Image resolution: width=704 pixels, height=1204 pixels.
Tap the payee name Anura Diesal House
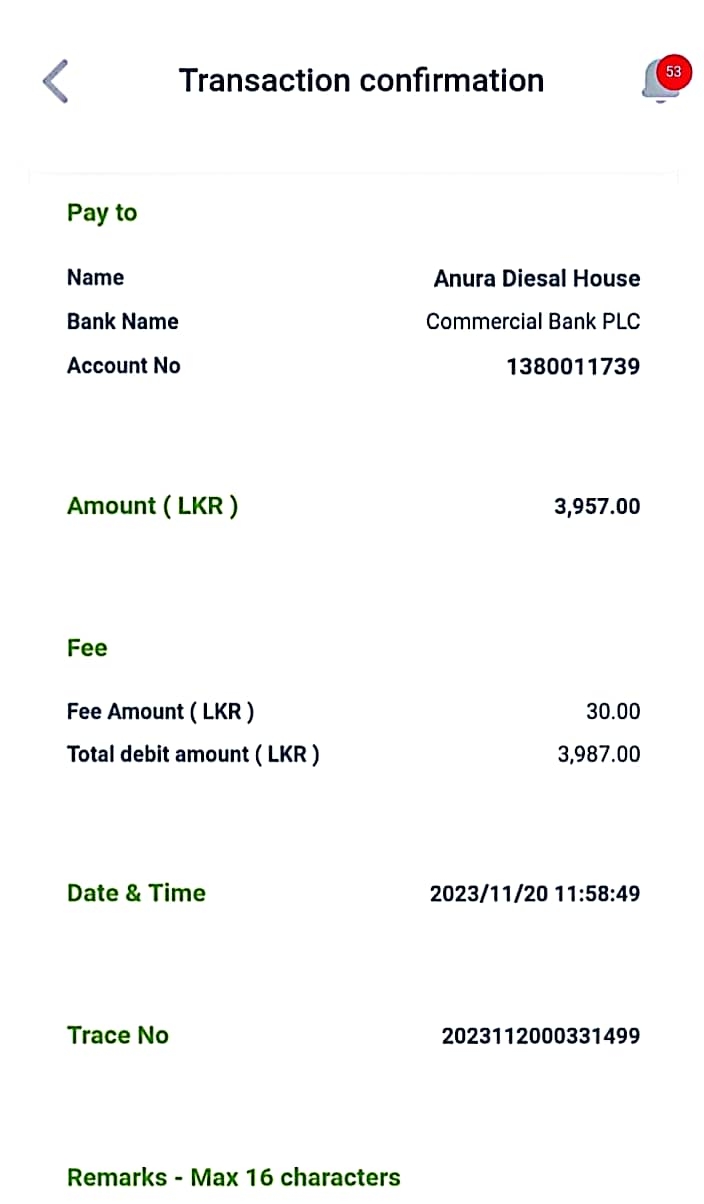point(536,278)
